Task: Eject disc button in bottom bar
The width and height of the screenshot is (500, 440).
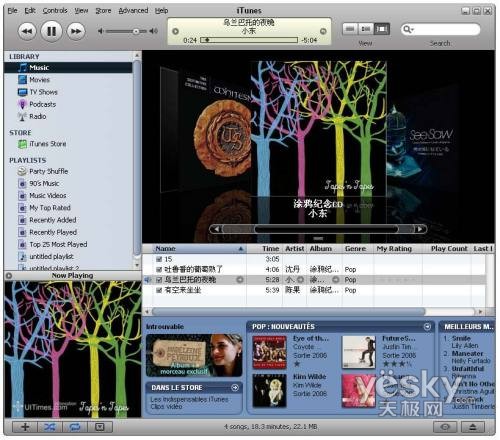Action: coord(473,427)
